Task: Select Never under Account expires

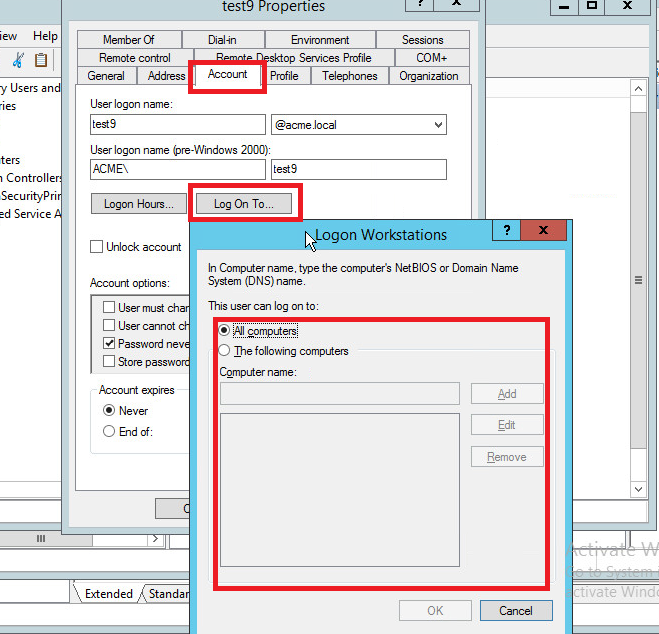Action: click(x=109, y=410)
